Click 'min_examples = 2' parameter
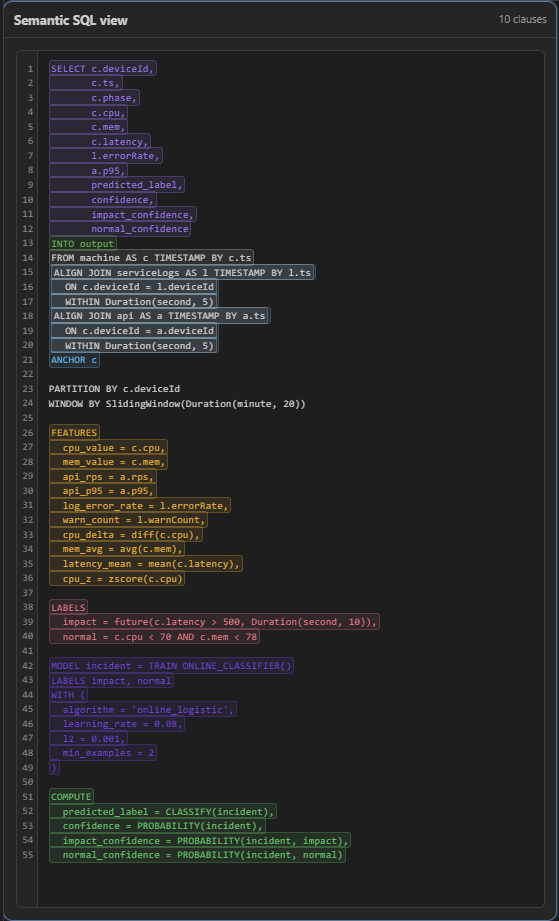The image size is (559, 921). (103, 752)
